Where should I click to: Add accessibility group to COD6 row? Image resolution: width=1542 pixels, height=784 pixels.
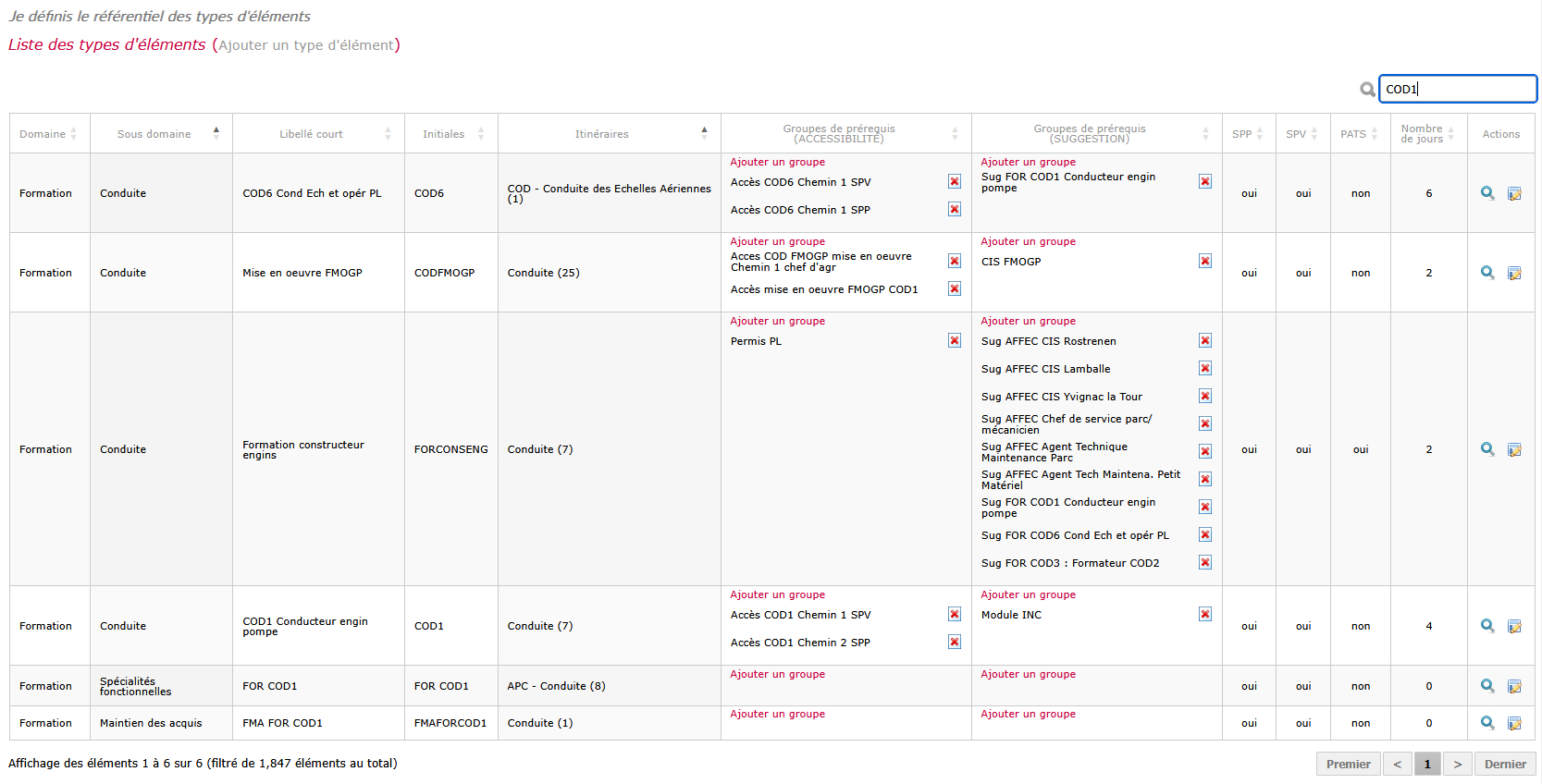coord(778,163)
